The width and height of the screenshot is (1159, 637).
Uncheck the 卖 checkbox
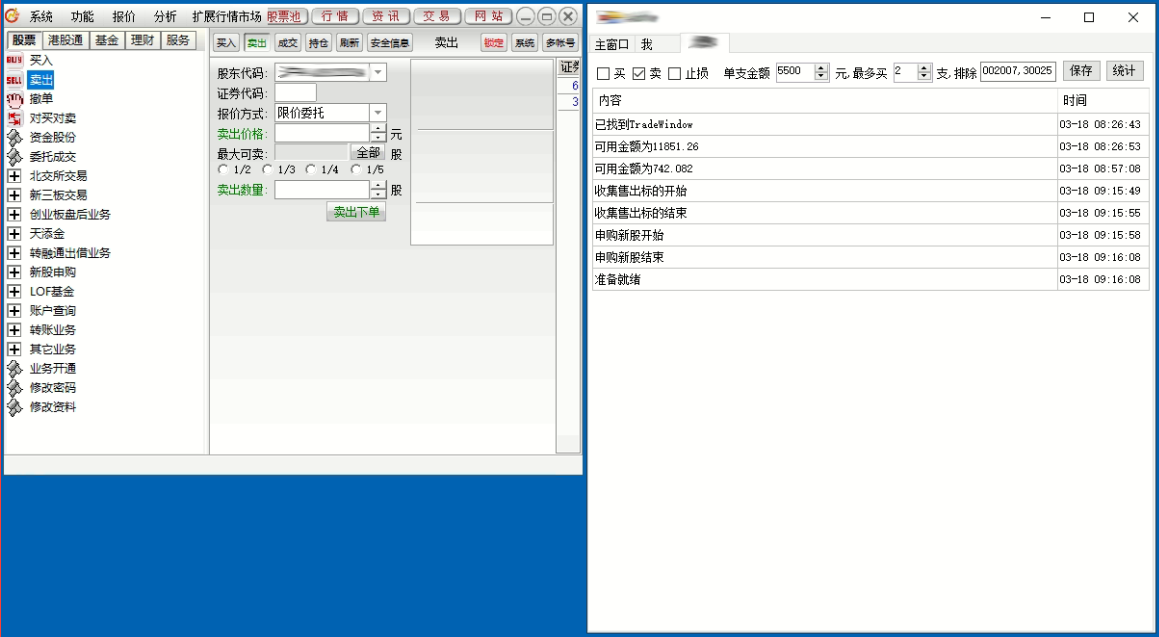[639, 74]
